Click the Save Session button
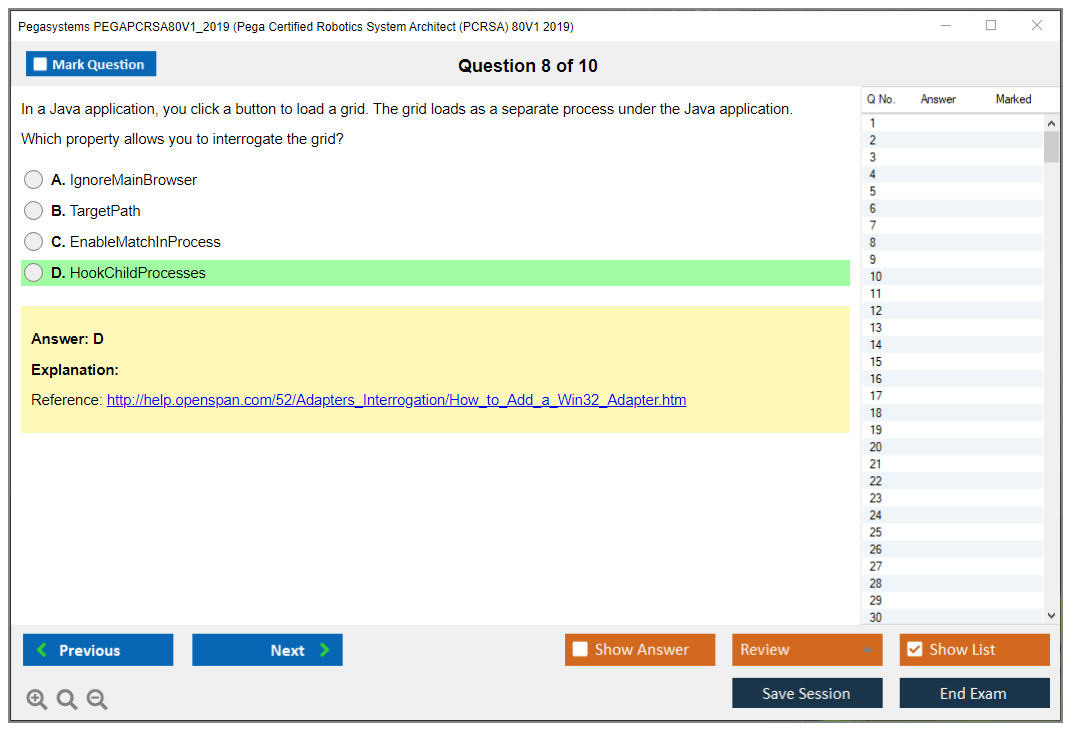This screenshot has width=1075, height=735. click(807, 693)
